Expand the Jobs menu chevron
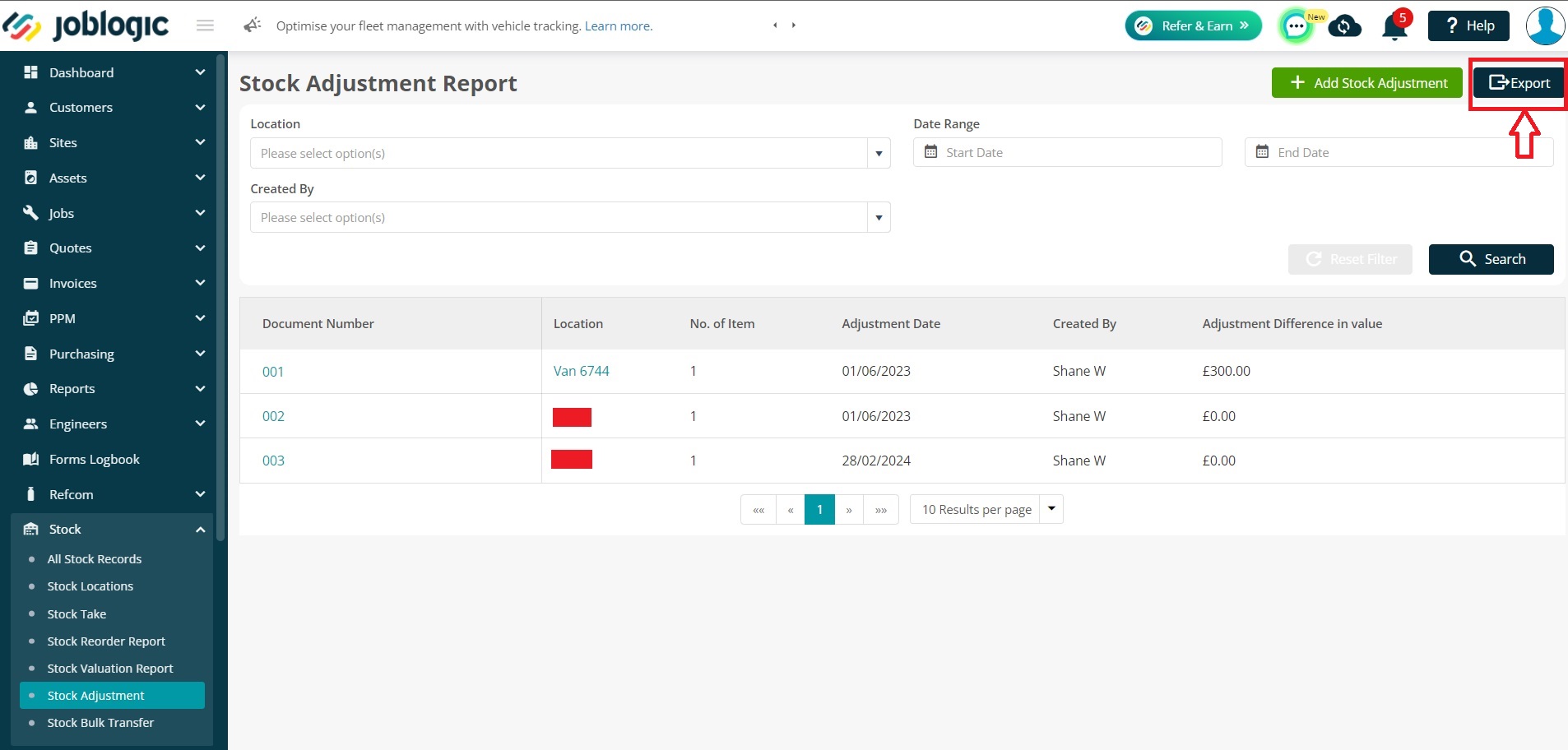 [x=200, y=213]
